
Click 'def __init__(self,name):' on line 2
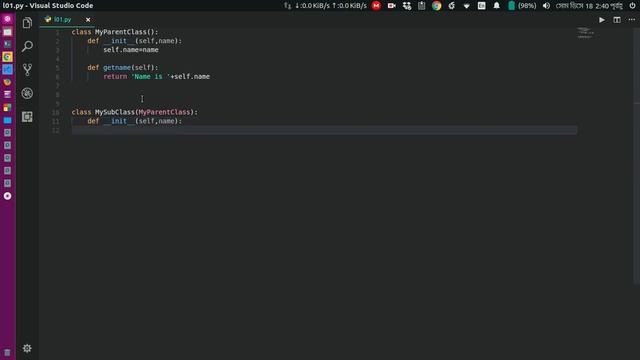pos(134,41)
